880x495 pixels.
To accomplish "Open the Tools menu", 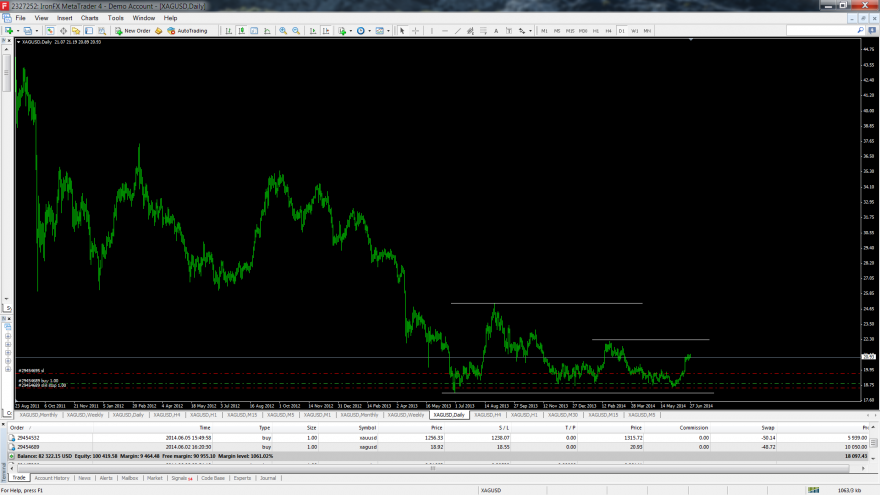I will point(116,18).
